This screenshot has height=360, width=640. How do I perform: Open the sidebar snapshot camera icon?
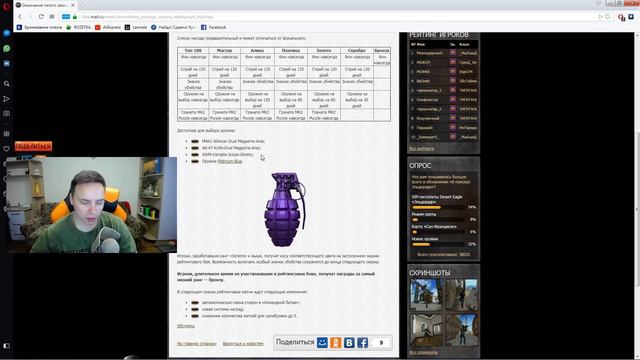coord(7,113)
